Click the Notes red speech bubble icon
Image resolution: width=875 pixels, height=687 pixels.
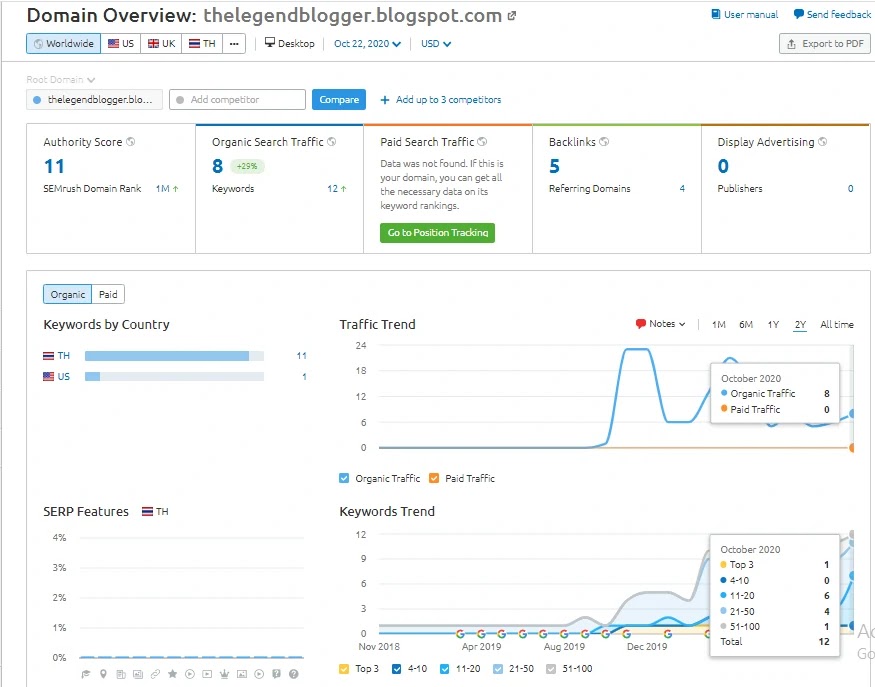click(x=641, y=324)
